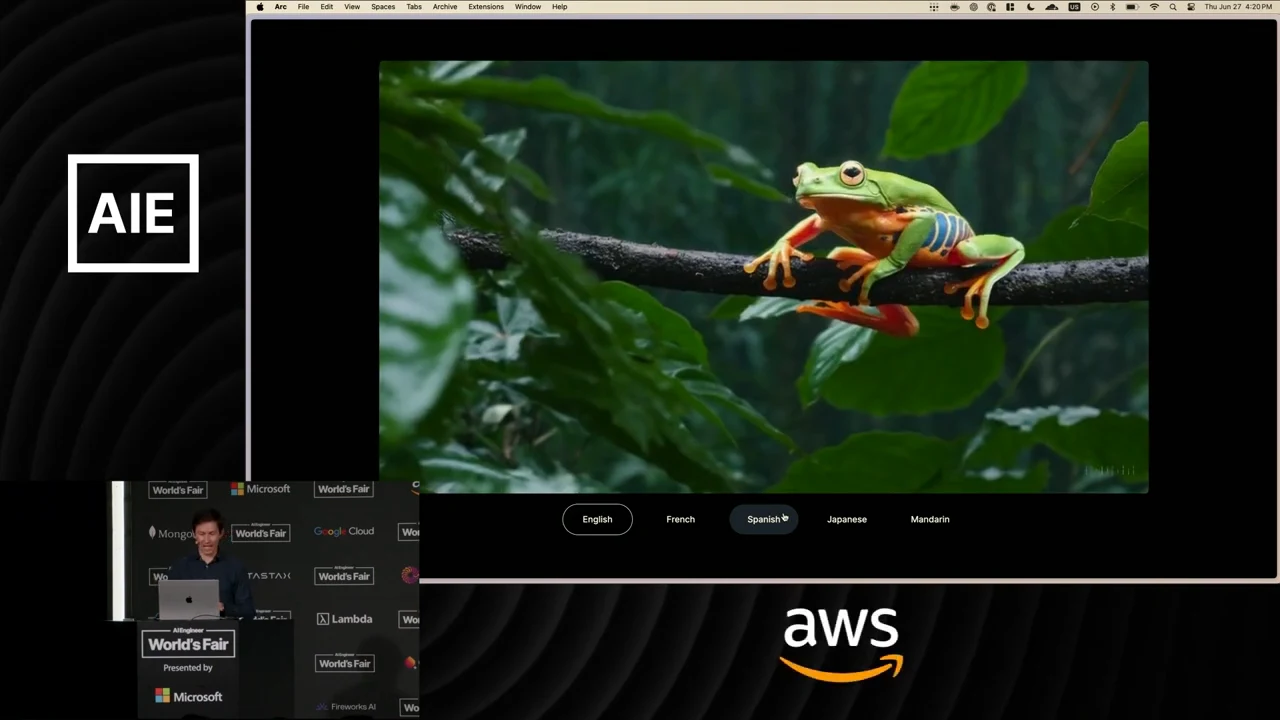Image resolution: width=1280 pixels, height=720 pixels.
Task: Open the Edit menu
Action: coord(327,7)
